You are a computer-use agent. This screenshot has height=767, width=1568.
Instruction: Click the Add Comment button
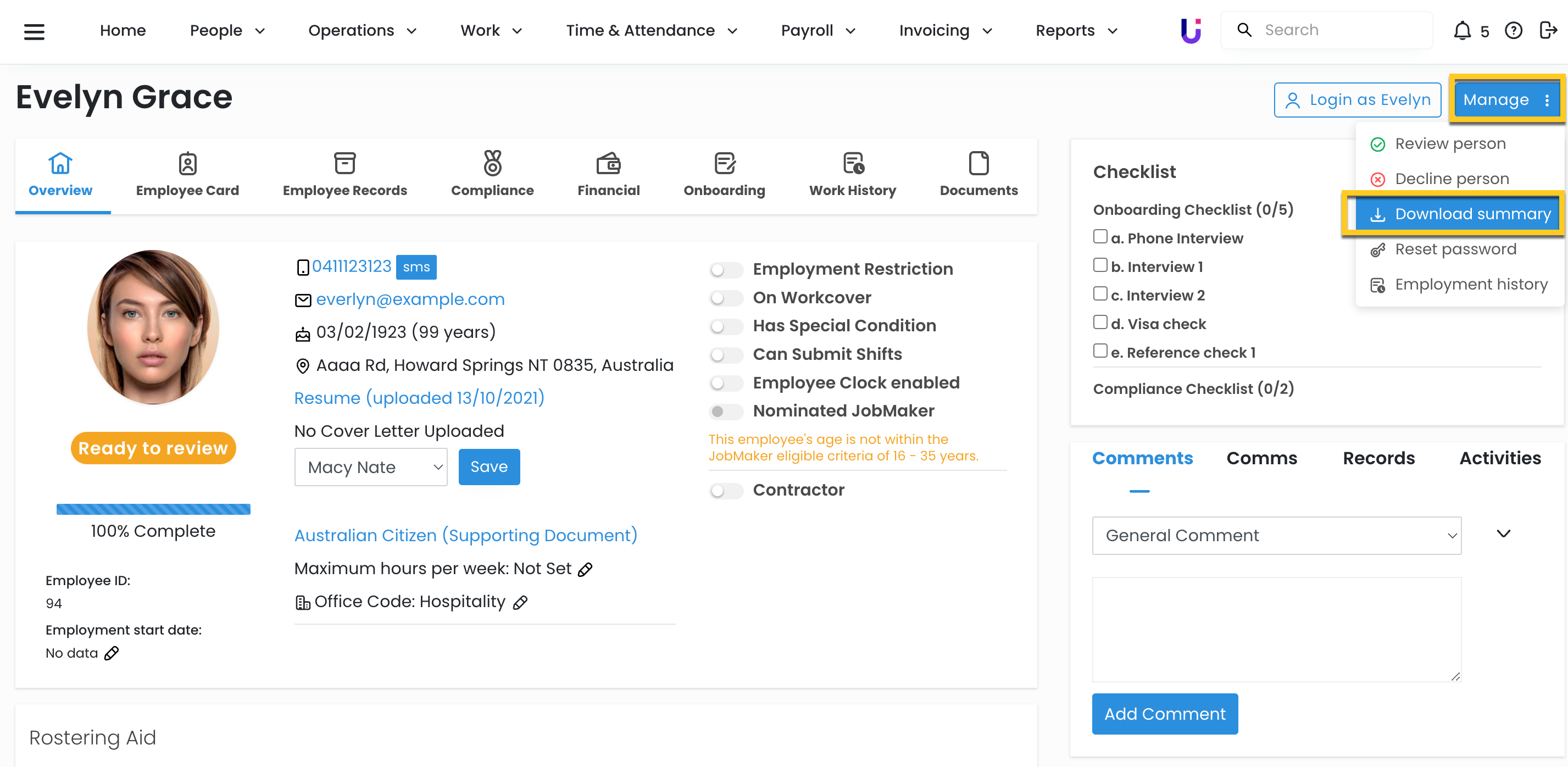tap(1164, 714)
